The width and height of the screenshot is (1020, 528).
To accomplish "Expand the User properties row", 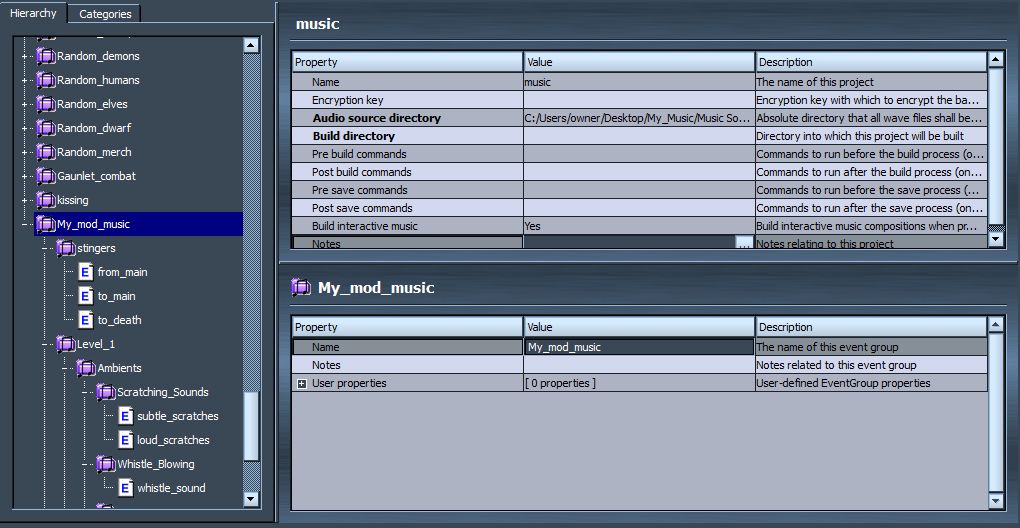I will [301, 384].
